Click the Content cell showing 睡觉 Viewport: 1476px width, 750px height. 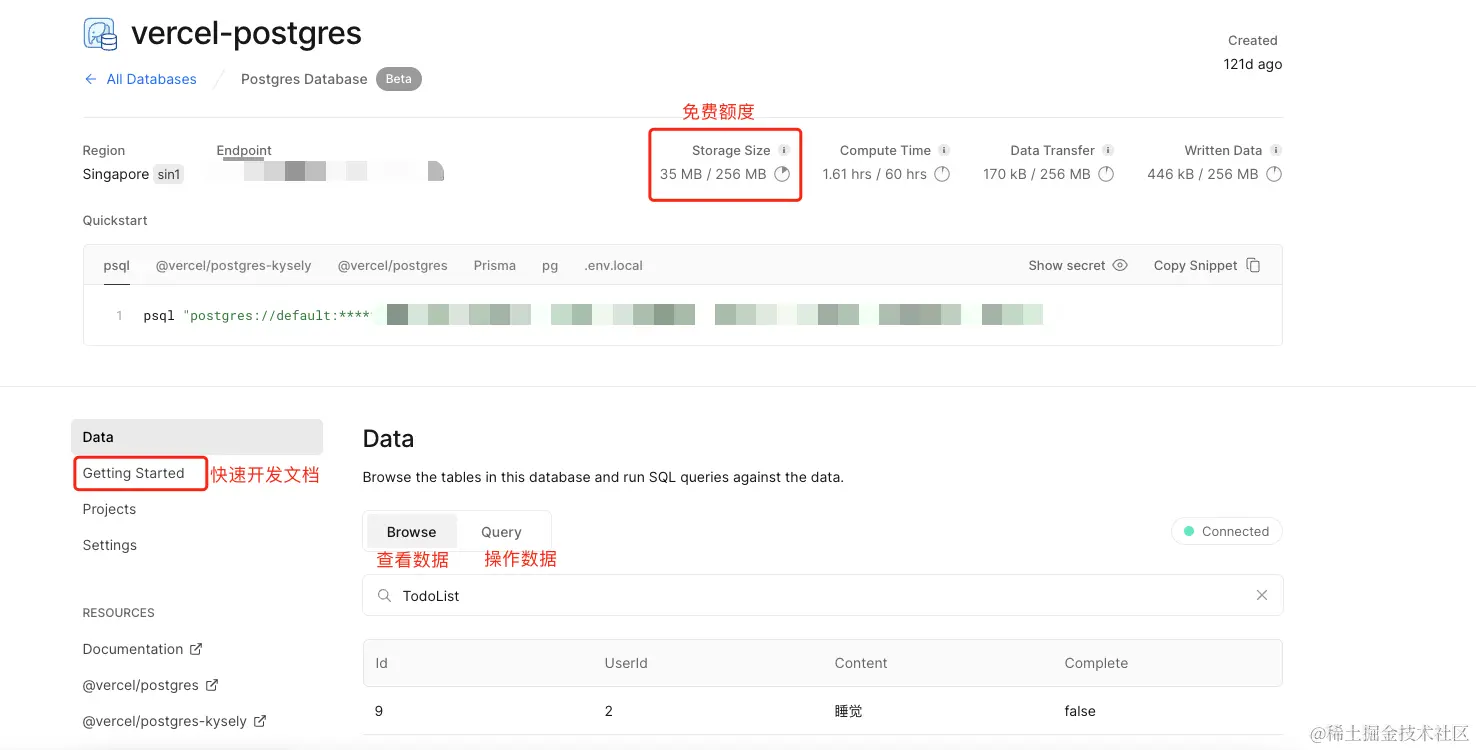click(848, 711)
